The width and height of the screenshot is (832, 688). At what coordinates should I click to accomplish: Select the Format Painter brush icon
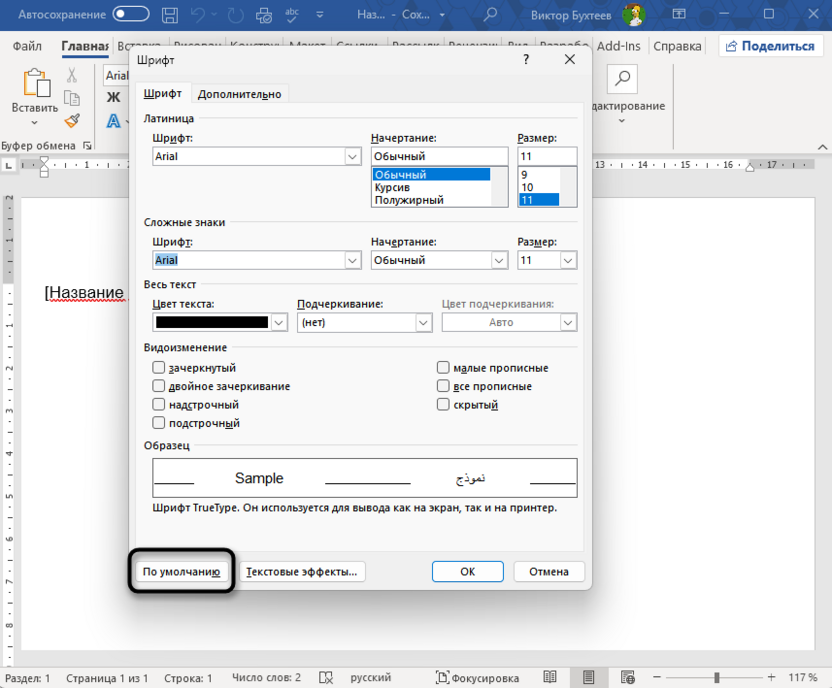70,120
